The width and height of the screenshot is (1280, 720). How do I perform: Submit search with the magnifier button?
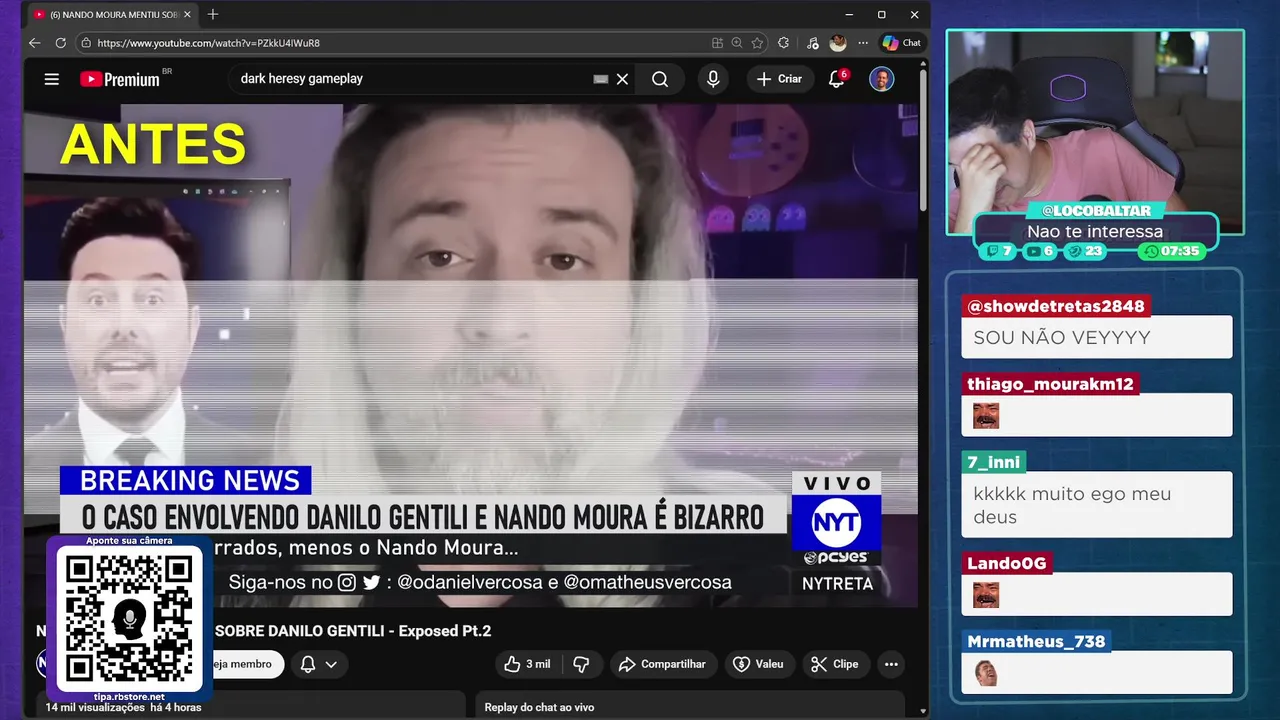point(660,79)
